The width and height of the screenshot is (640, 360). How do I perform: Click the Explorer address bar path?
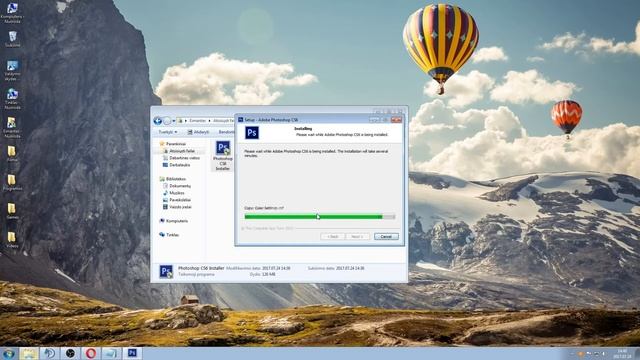coord(206,121)
